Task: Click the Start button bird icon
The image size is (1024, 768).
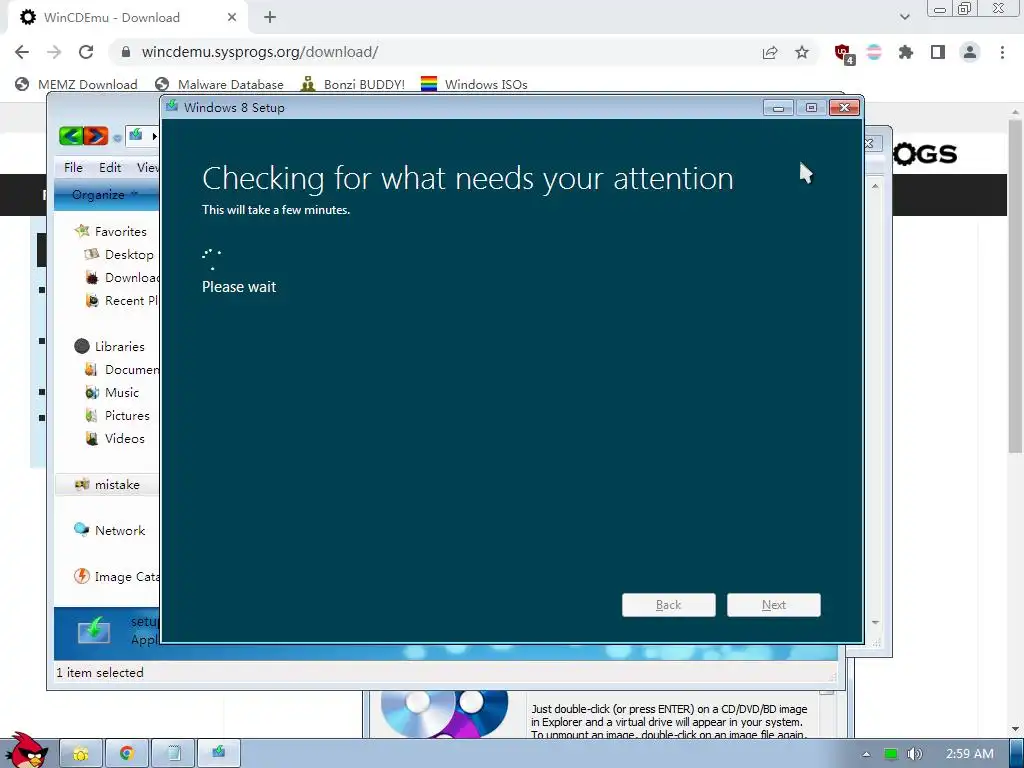Action: pos(26,751)
